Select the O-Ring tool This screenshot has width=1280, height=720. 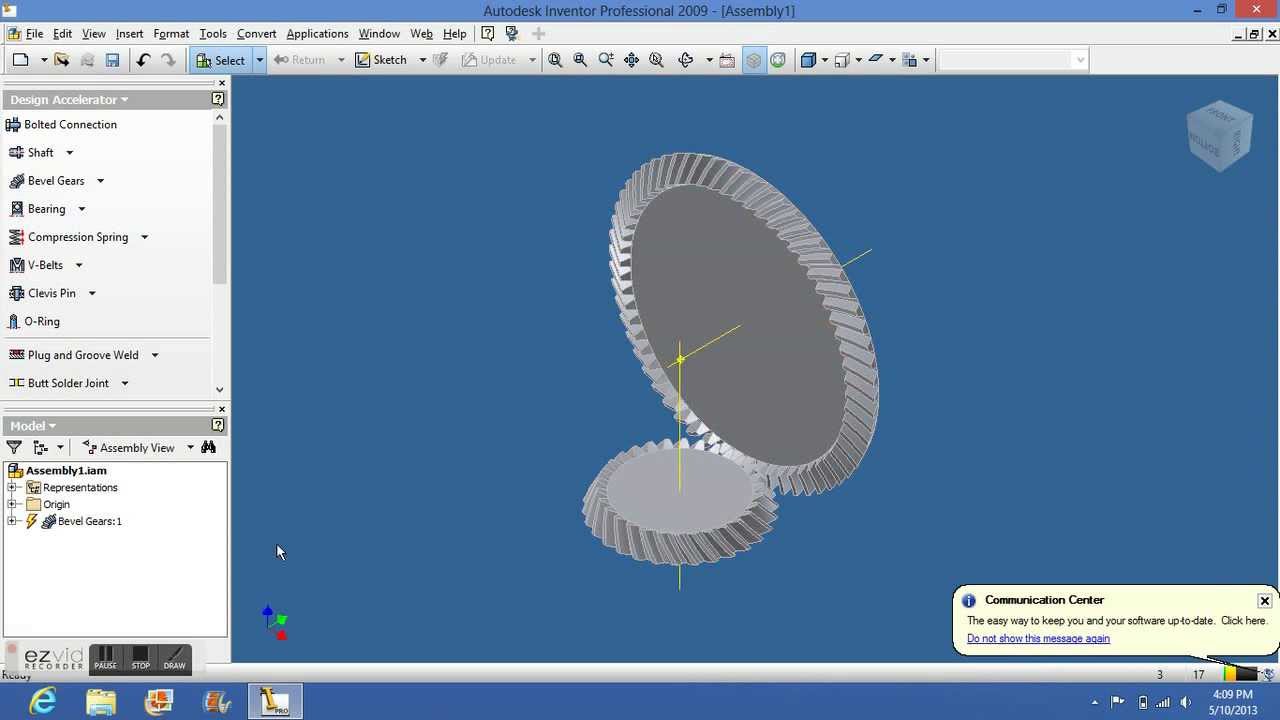click(x=33, y=322)
